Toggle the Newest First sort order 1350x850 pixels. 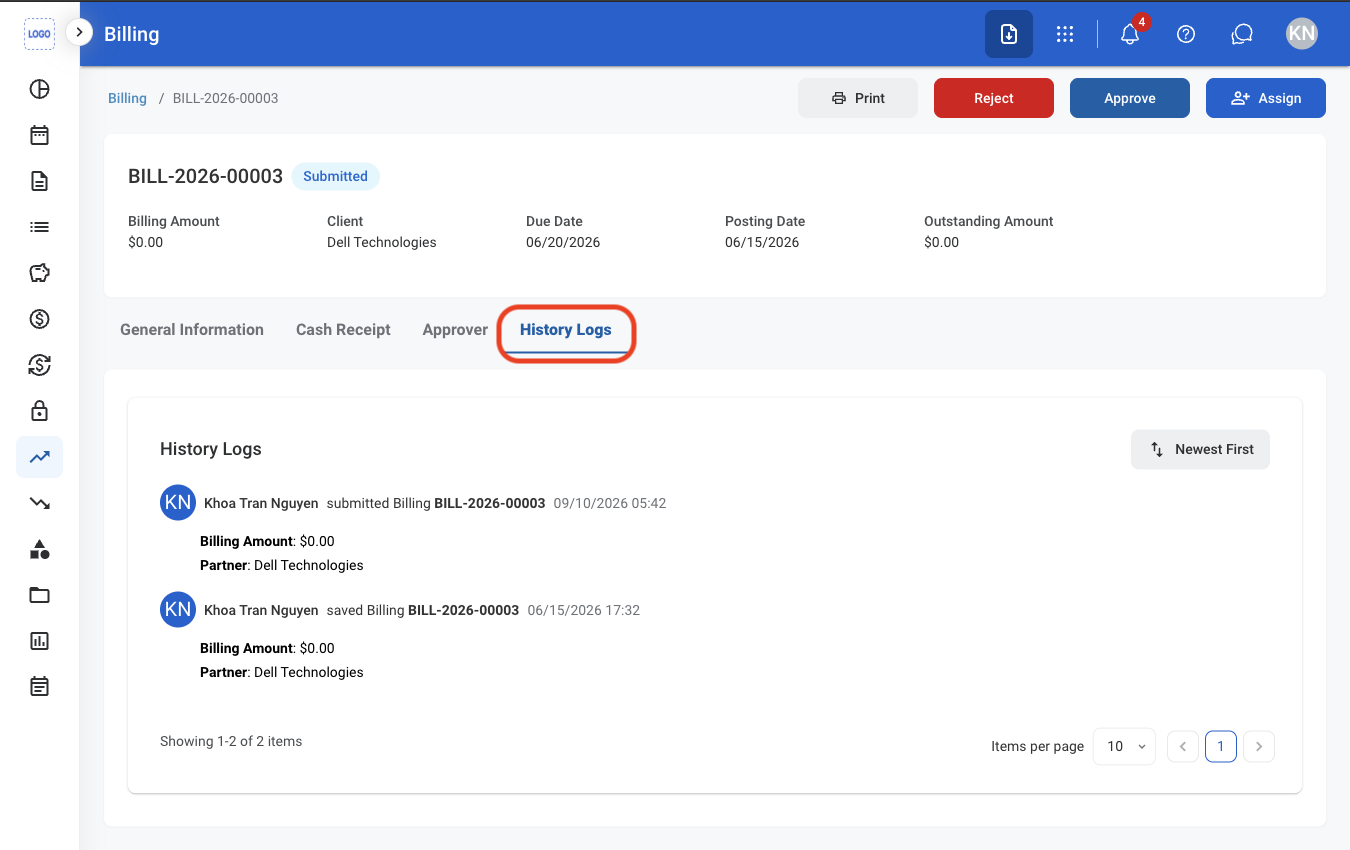(x=1200, y=449)
